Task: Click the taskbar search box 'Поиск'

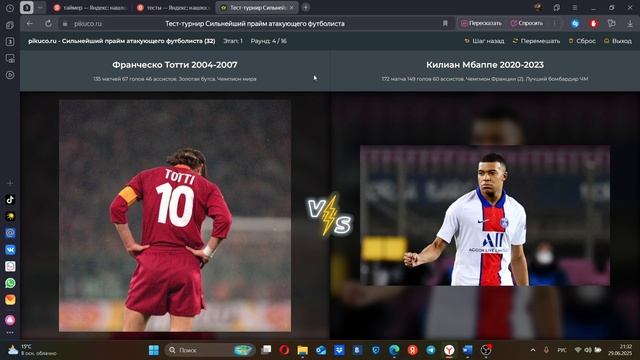Action: point(210,350)
